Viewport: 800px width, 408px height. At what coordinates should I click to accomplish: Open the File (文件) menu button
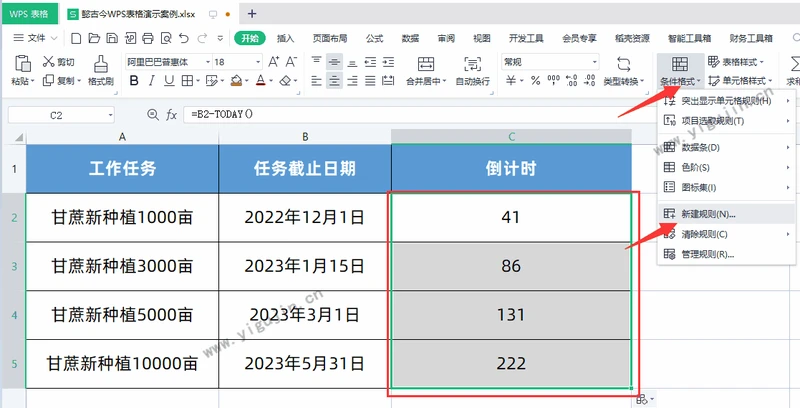point(35,38)
